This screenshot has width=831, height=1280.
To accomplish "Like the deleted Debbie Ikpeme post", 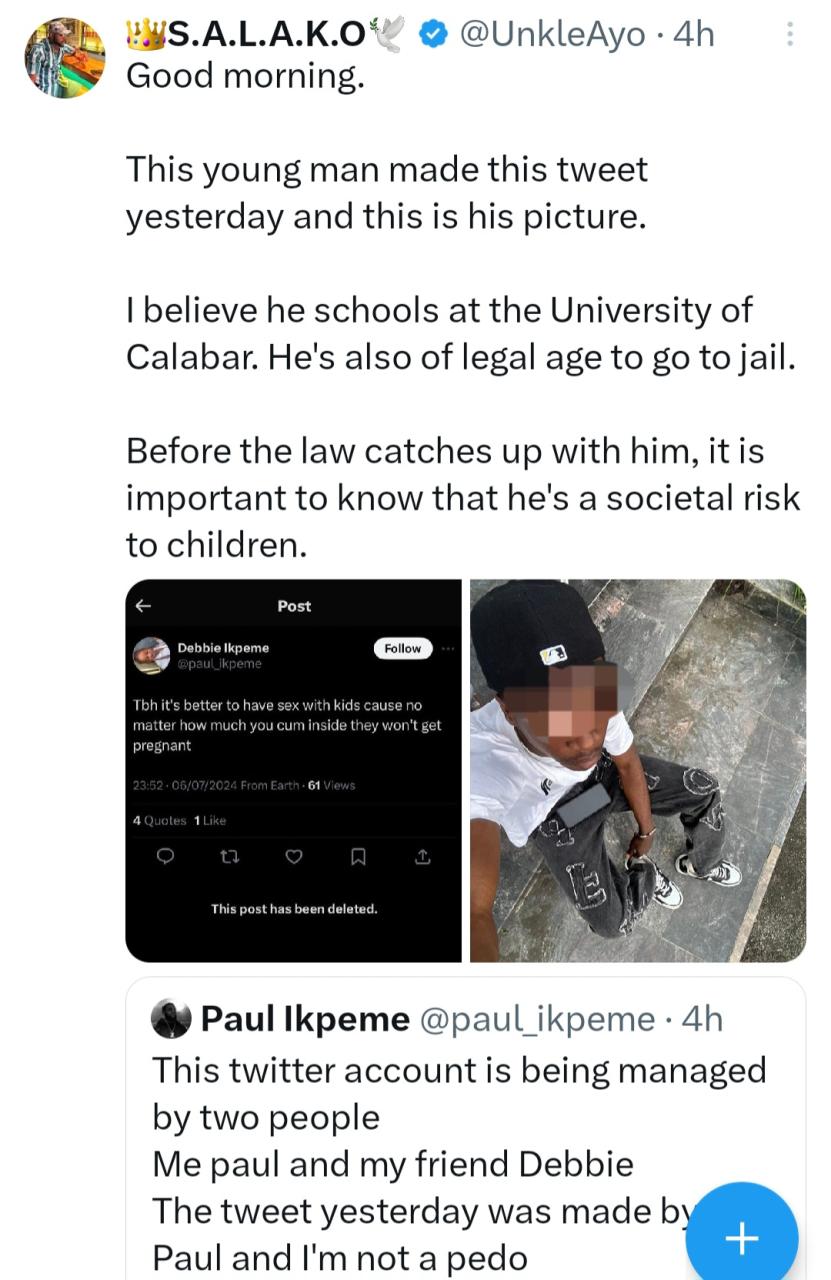I will (293, 857).
